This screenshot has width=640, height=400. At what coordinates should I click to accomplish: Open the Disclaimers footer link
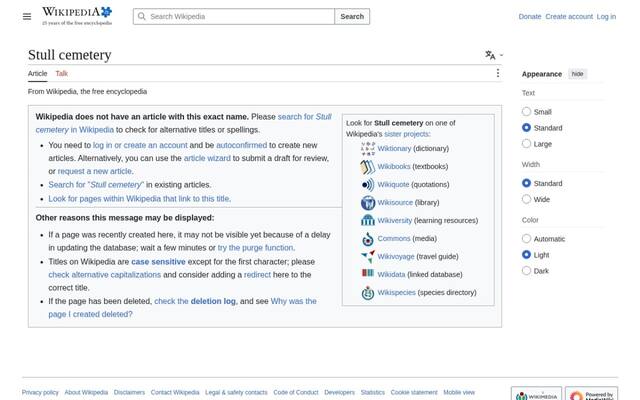coord(129,392)
